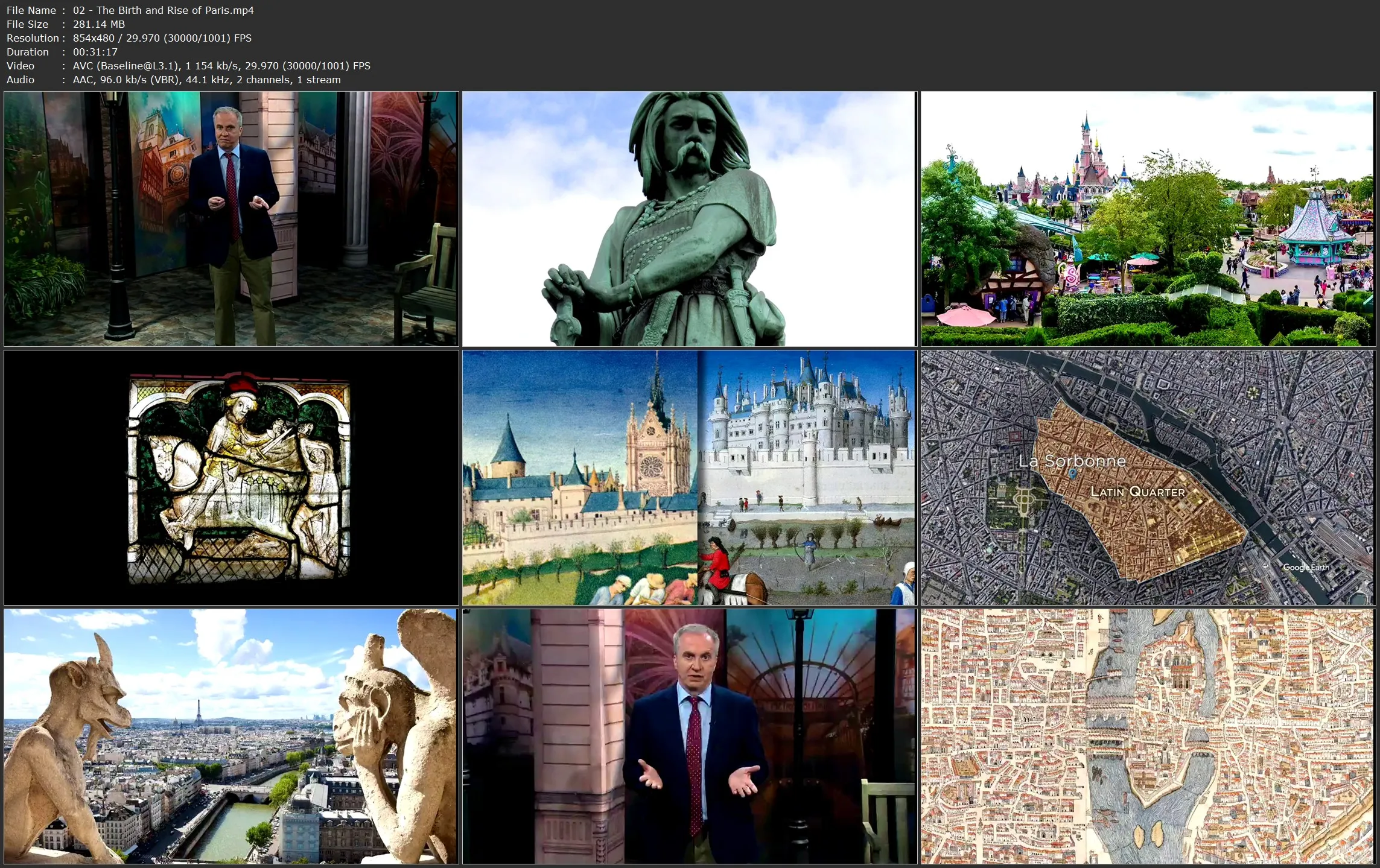Click the 'Video' label
The width and height of the screenshot is (1380, 868).
click(x=21, y=66)
